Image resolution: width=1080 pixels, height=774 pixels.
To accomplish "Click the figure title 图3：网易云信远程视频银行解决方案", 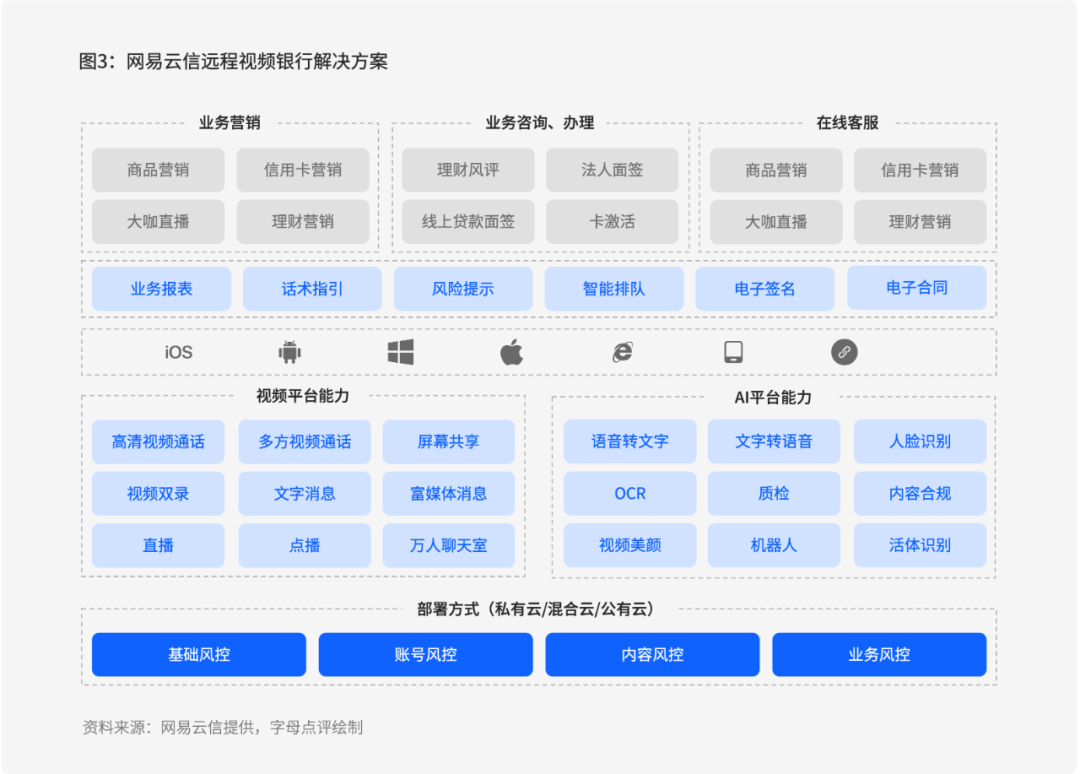I will 233,61.
